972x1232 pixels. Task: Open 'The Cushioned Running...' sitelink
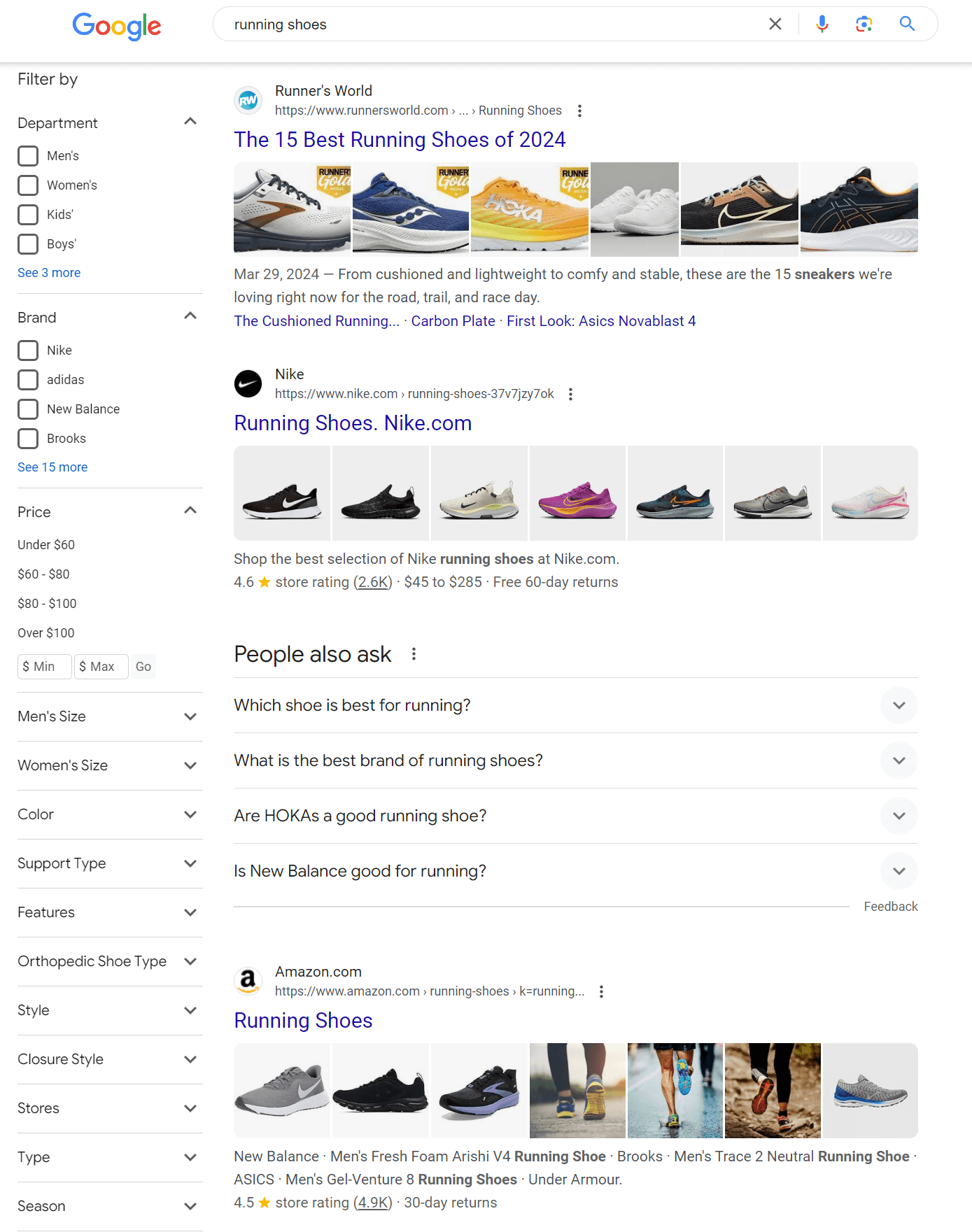click(316, 321)
